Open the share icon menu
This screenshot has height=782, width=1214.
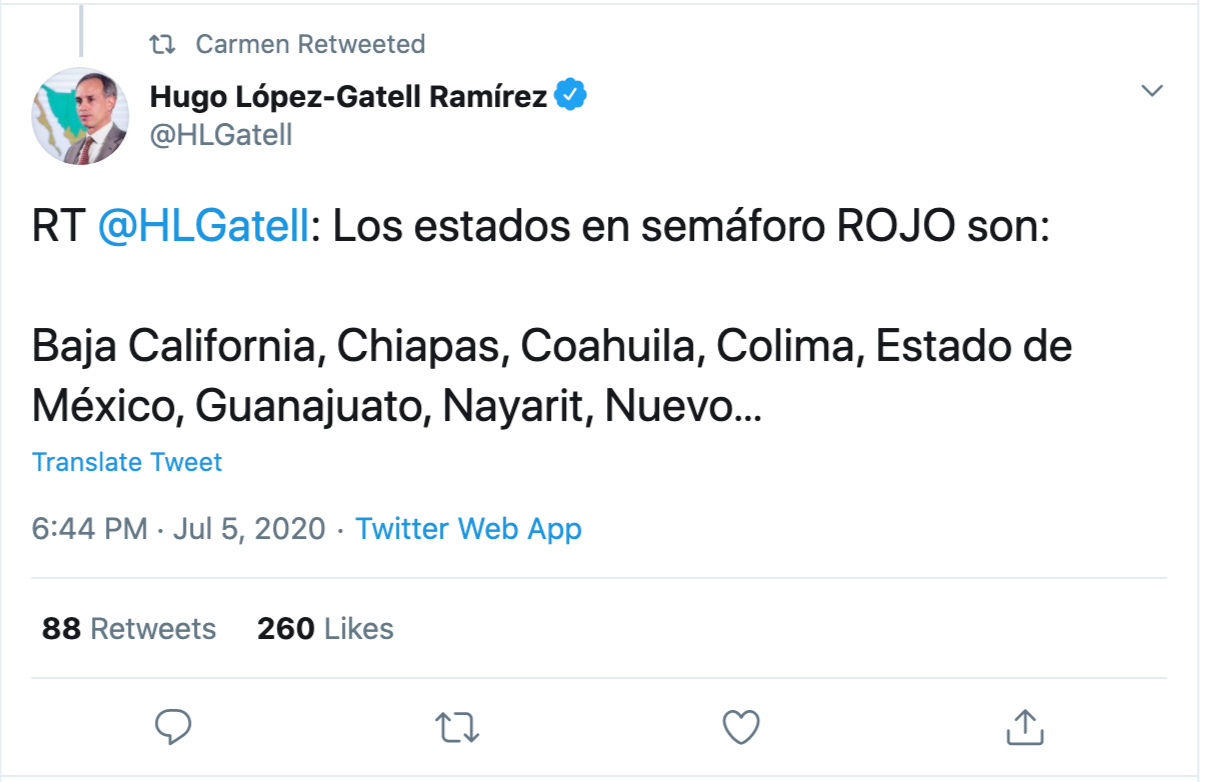coord(1023,726)
